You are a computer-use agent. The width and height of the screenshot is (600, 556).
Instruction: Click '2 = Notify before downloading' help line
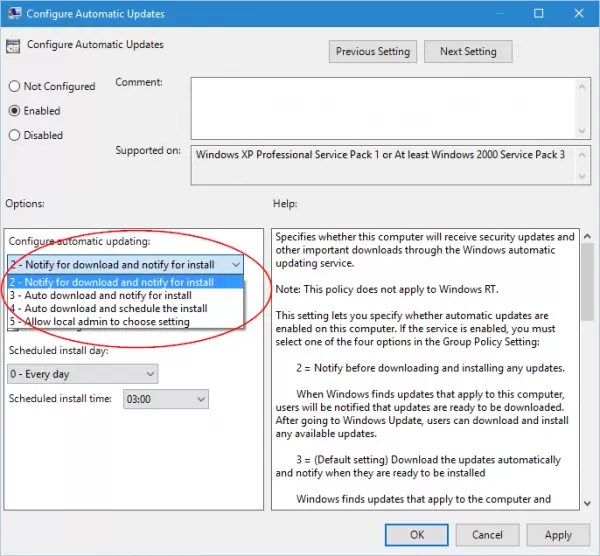click(430, 368)
